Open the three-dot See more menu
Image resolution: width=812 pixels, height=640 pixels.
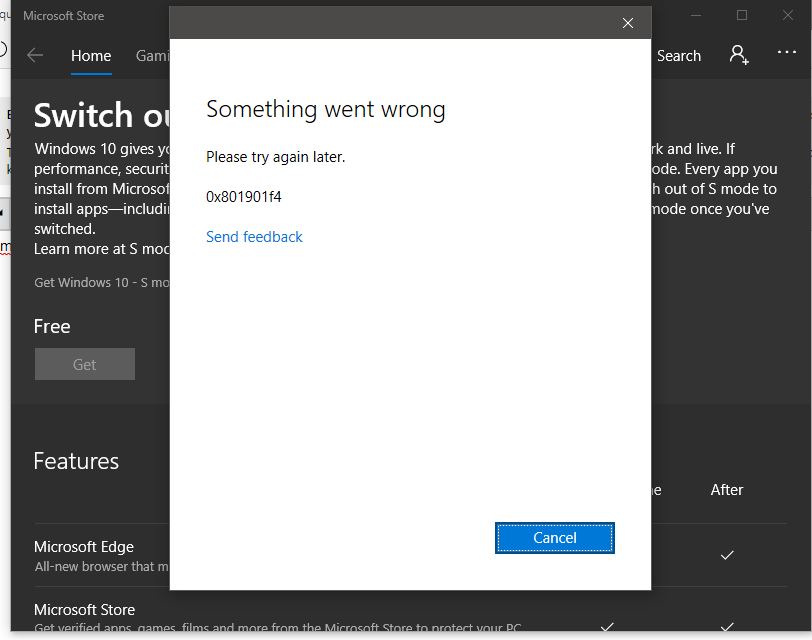click(787, 52)
